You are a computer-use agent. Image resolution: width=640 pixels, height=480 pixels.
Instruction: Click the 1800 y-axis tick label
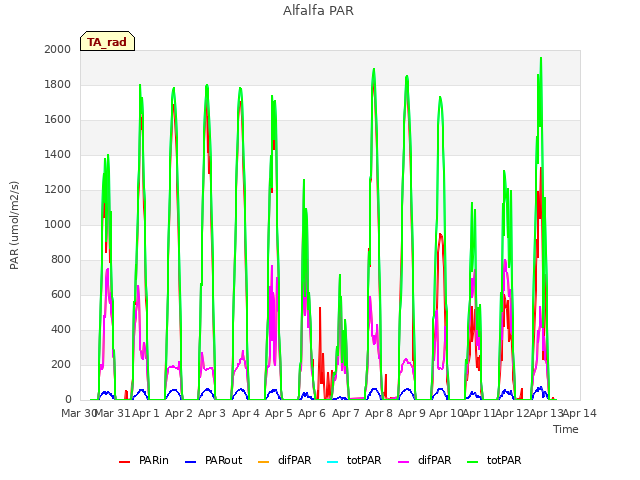[58, 84]
